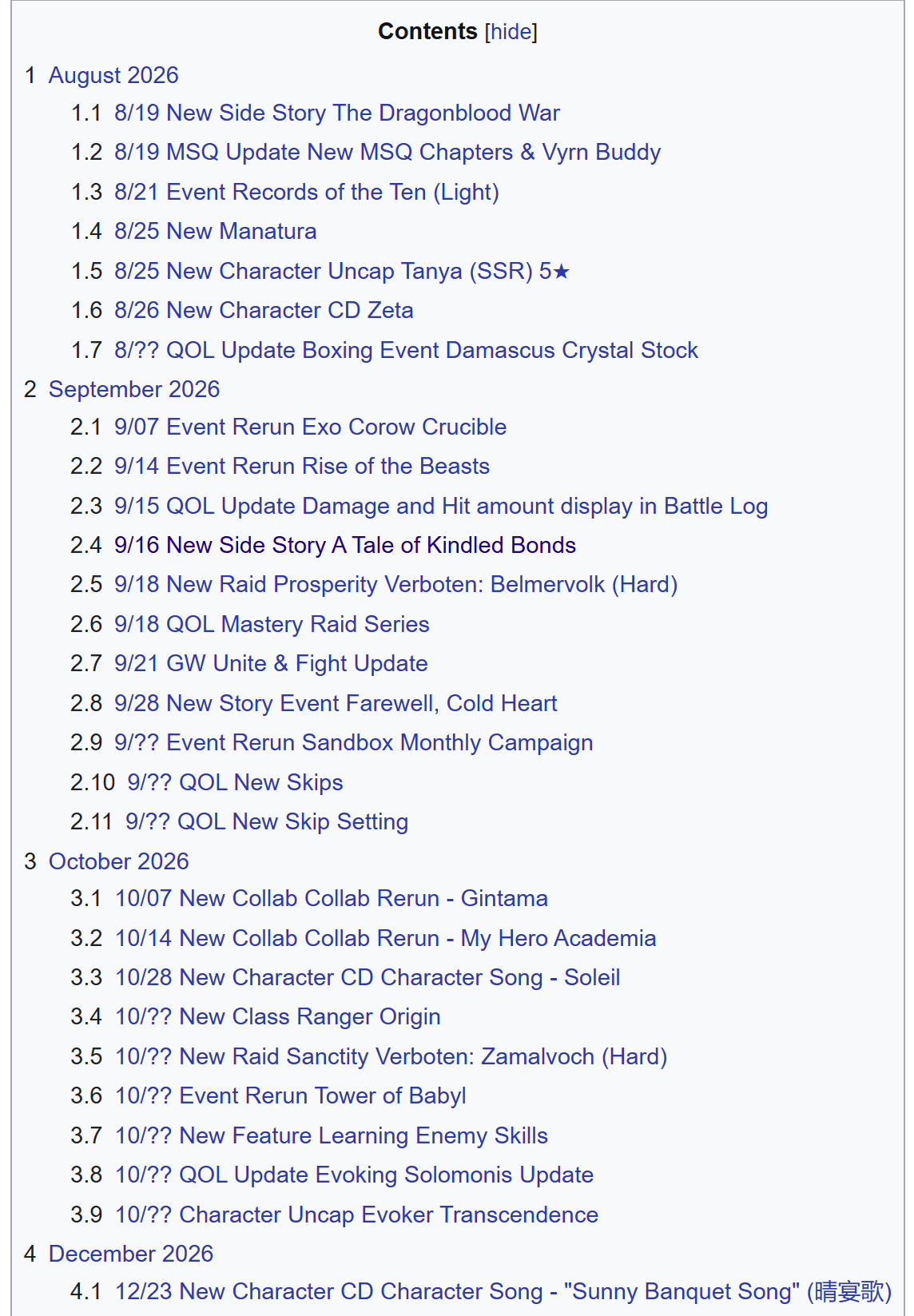This screenshot has width=914, height=1316.
Task: Go to 8/26 New Character CD Zeta
Action: [x=264, y=310]
